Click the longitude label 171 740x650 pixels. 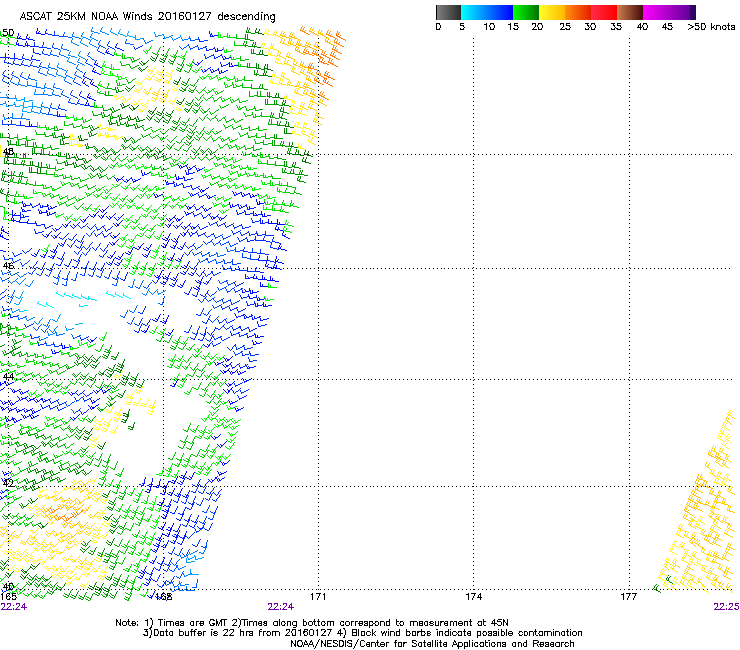coord(318,597)
